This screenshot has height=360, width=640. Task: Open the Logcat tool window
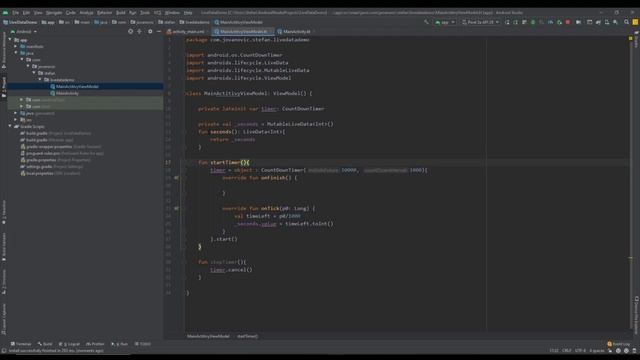(x=69, y=344)
